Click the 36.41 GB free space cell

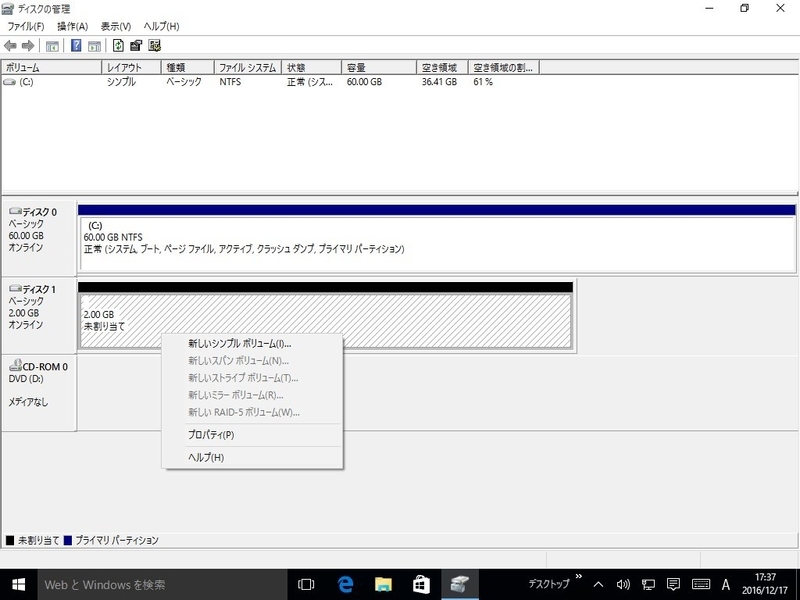tap(439, 82)
